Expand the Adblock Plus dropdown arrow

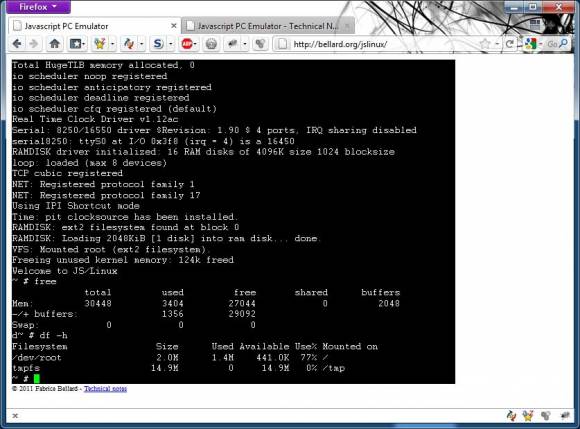click(x=195, y=44)
